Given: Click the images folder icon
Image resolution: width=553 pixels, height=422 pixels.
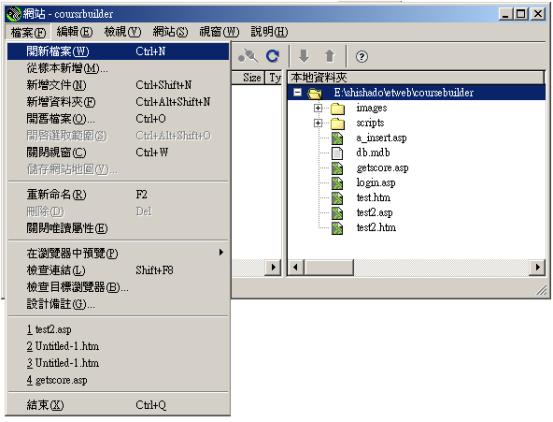Looking at the screenshot, I should point(338,108).
